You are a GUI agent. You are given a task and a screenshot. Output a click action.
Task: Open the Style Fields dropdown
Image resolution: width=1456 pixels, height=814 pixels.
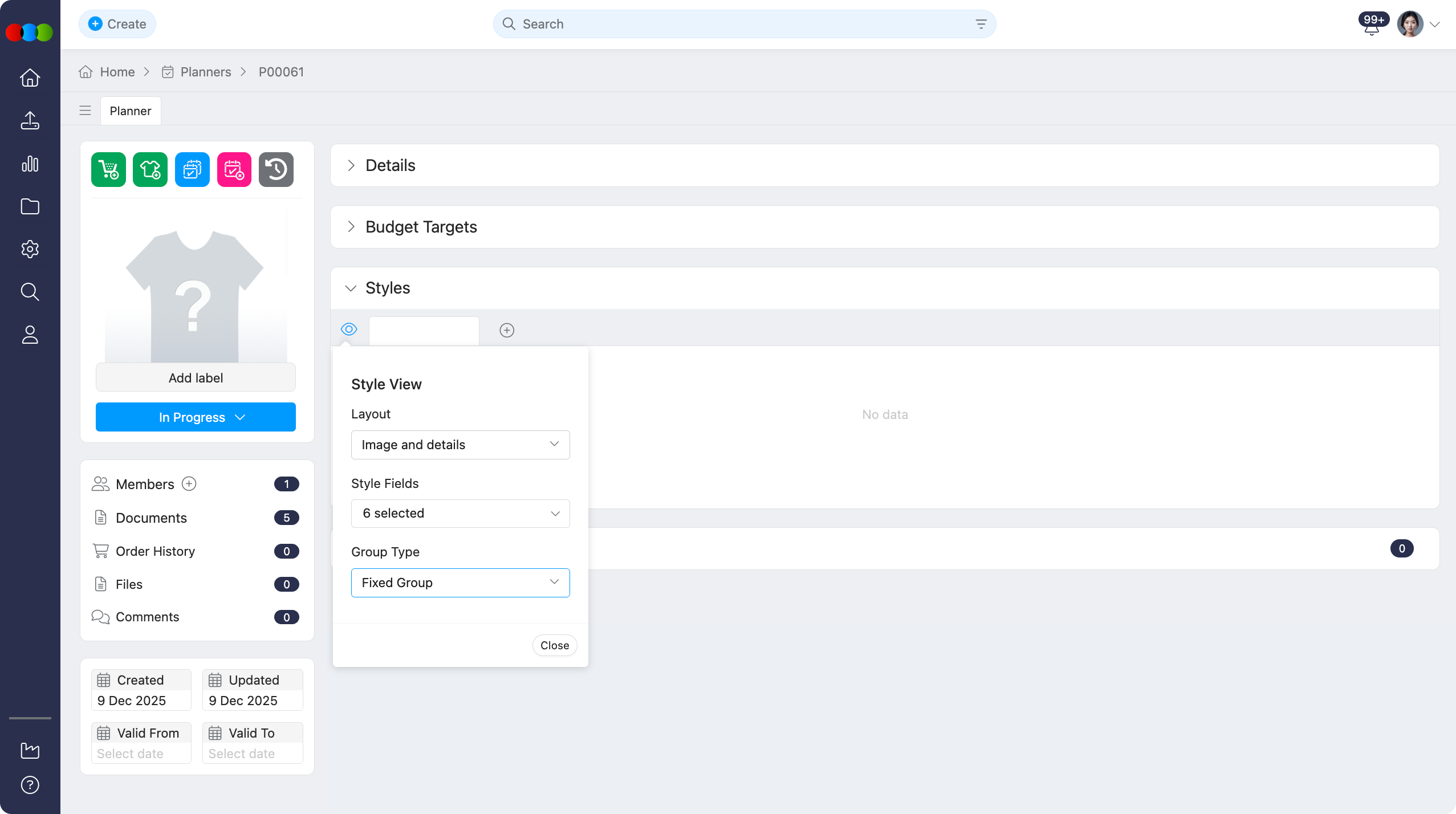[460, 513]
